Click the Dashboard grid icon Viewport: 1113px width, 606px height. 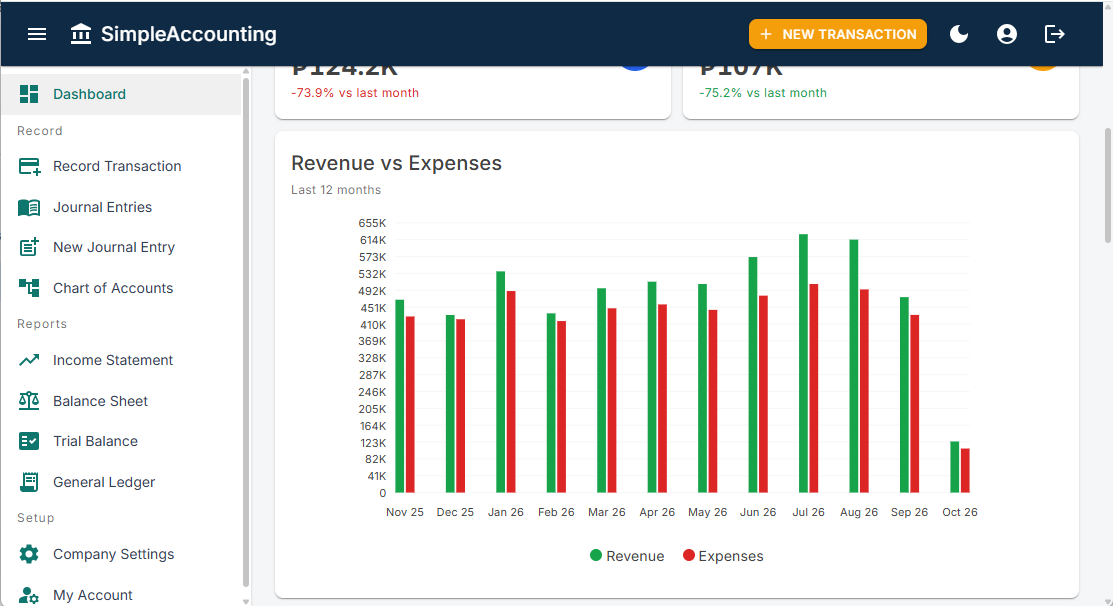29,94
